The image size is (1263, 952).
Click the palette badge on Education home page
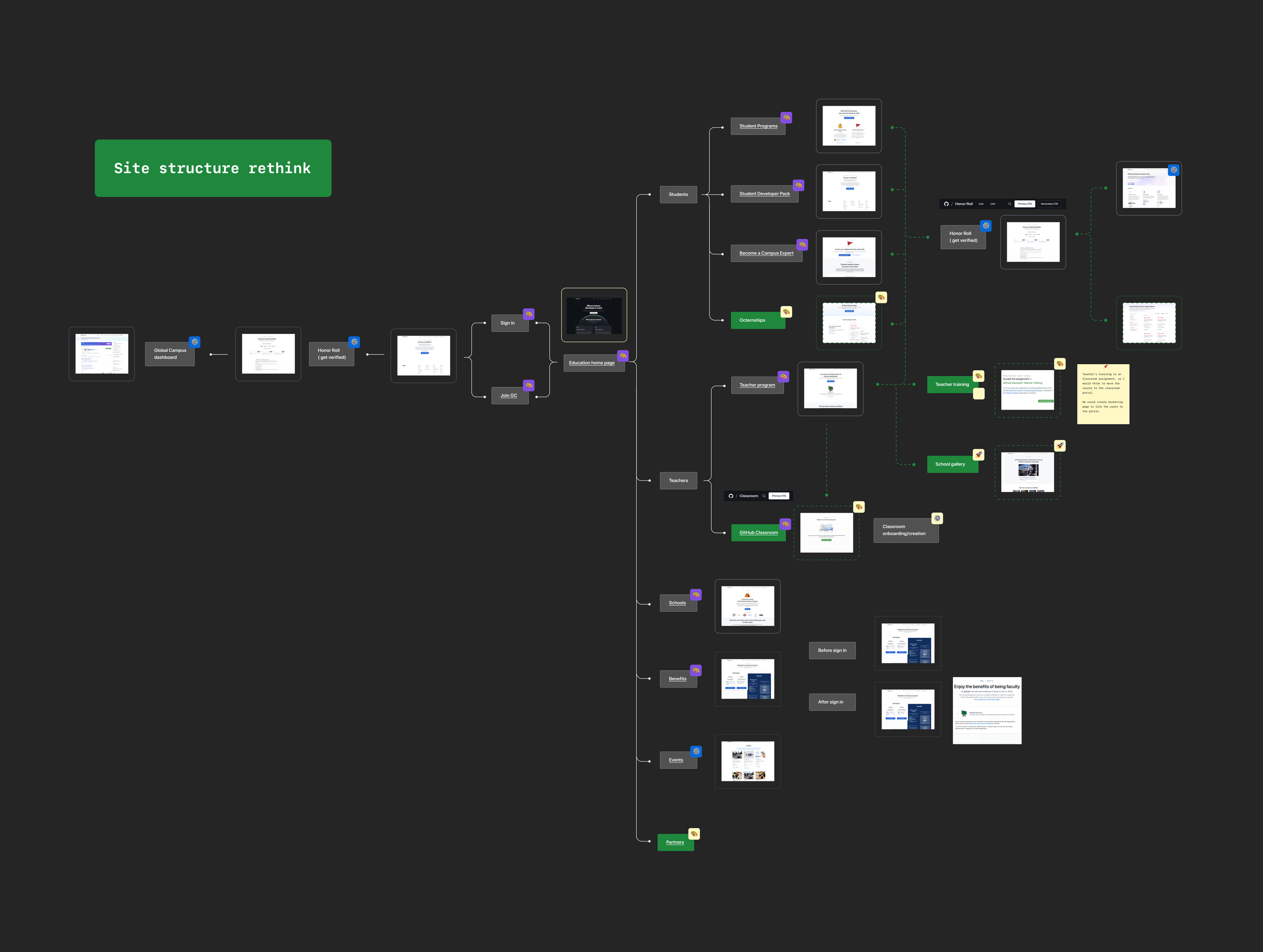(x=623, y=356)
